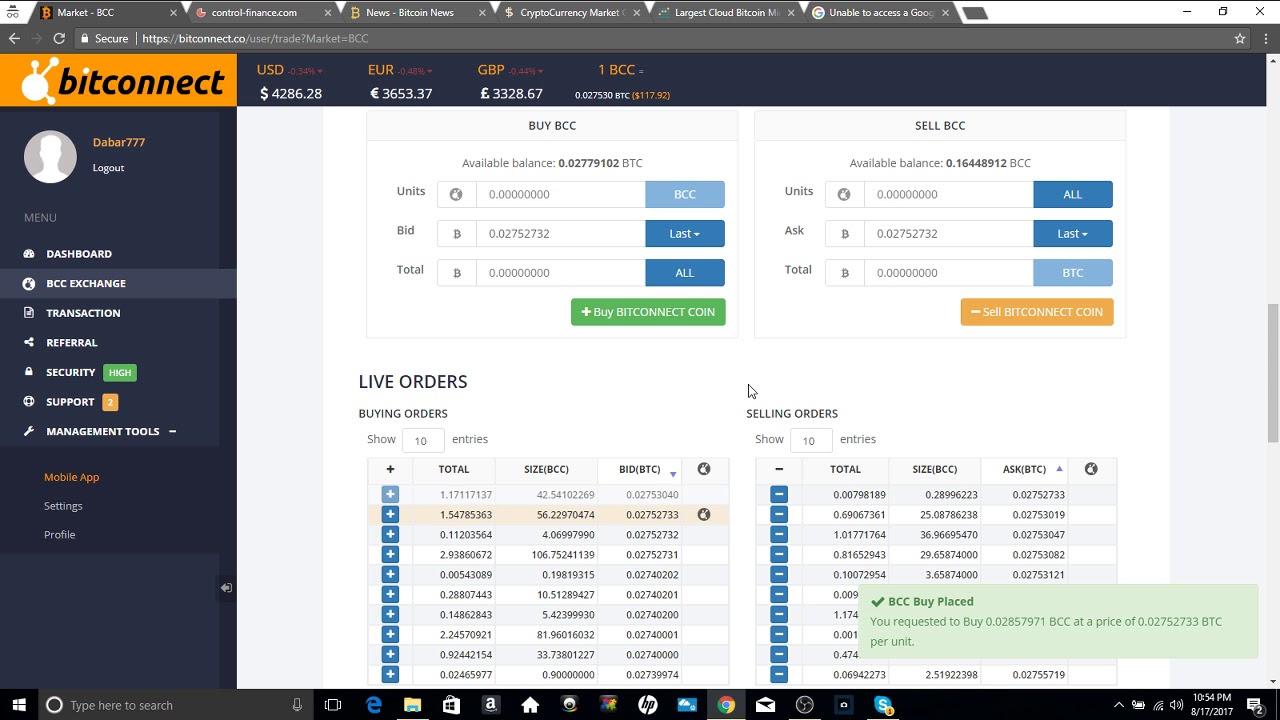Click coin icon in highlighted 0.02752733 buy row
Image resolution: width=1280 pixels, height=720 pixels.
pos(704,514)
